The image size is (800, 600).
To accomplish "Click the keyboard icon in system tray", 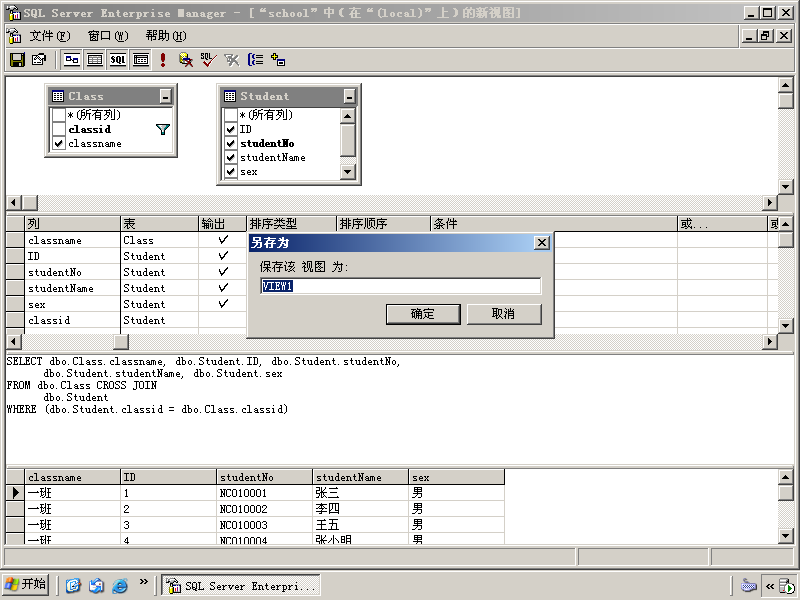I will [x=748, y=585].
